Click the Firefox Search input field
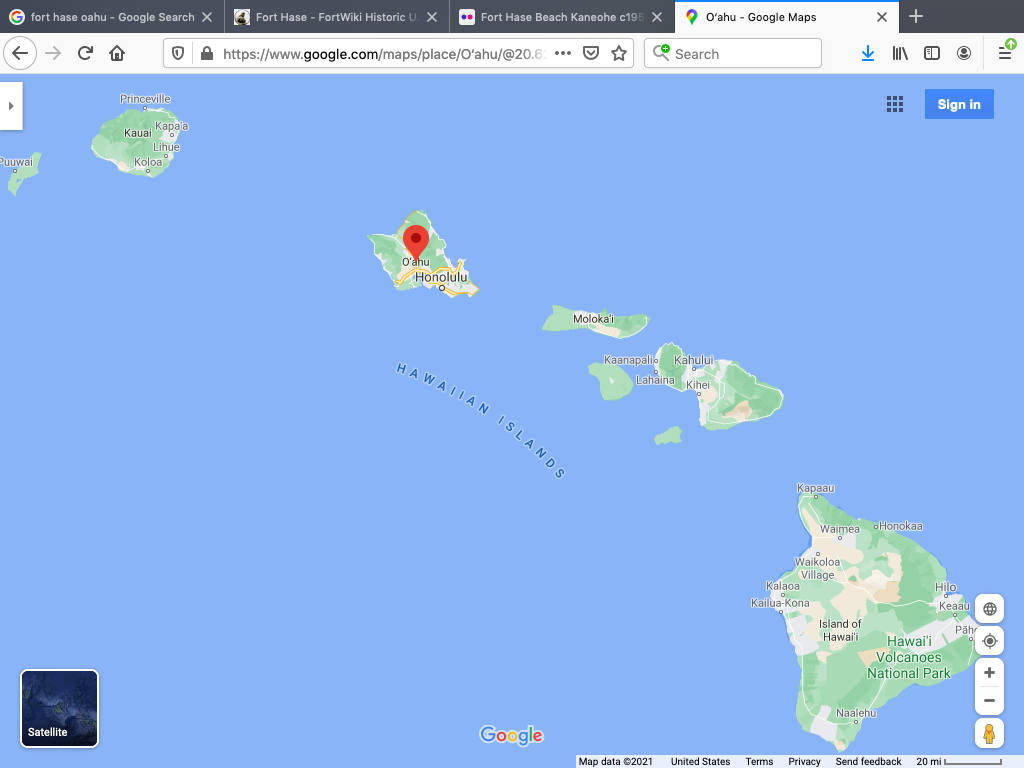Image resolution: width=1024 pixels, height=768 pixels. coord(733,54)
